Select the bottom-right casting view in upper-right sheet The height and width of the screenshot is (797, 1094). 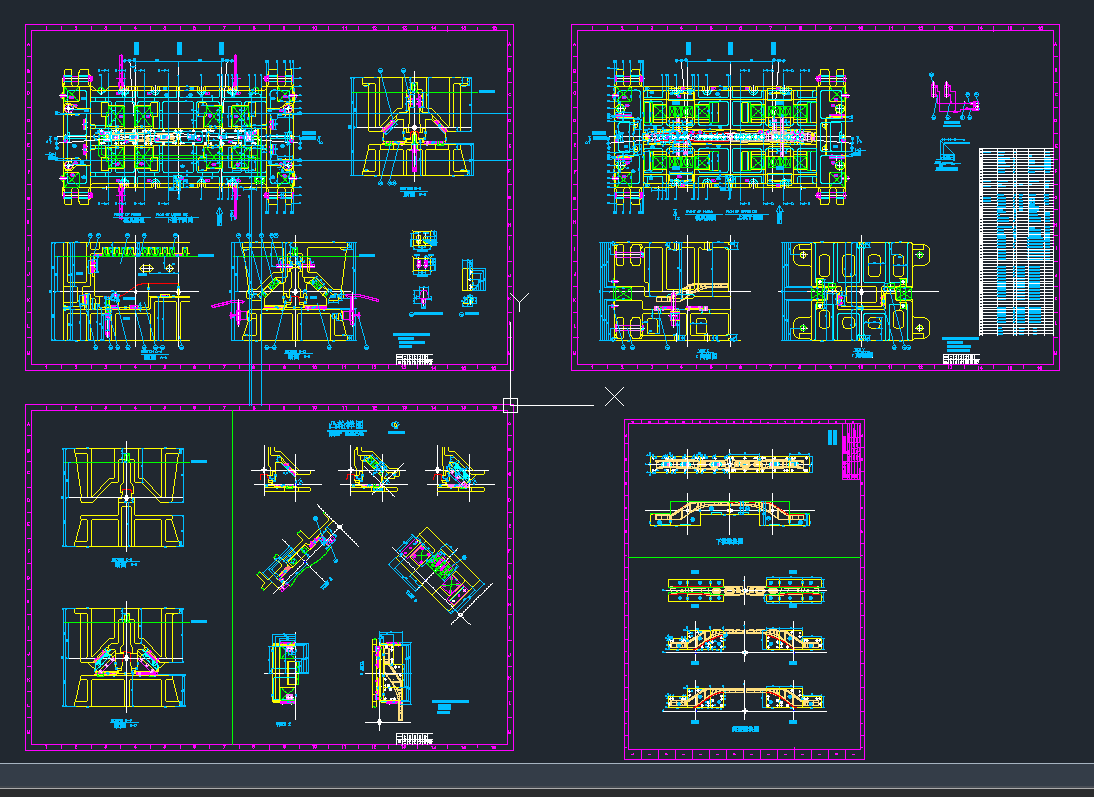point(859,291)
